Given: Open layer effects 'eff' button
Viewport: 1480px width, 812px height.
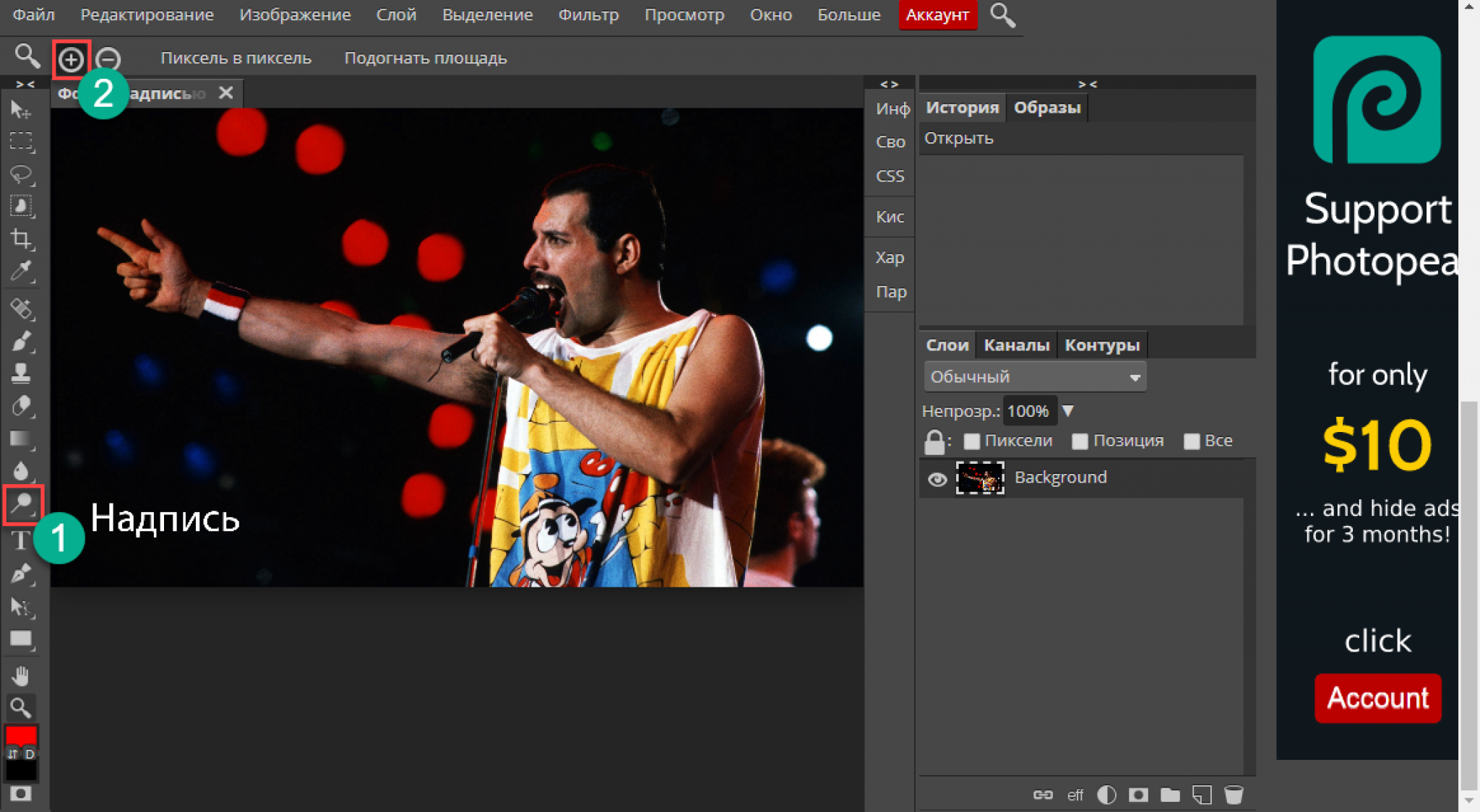Looking at the screenshot, I should (x=1075, y=795).
